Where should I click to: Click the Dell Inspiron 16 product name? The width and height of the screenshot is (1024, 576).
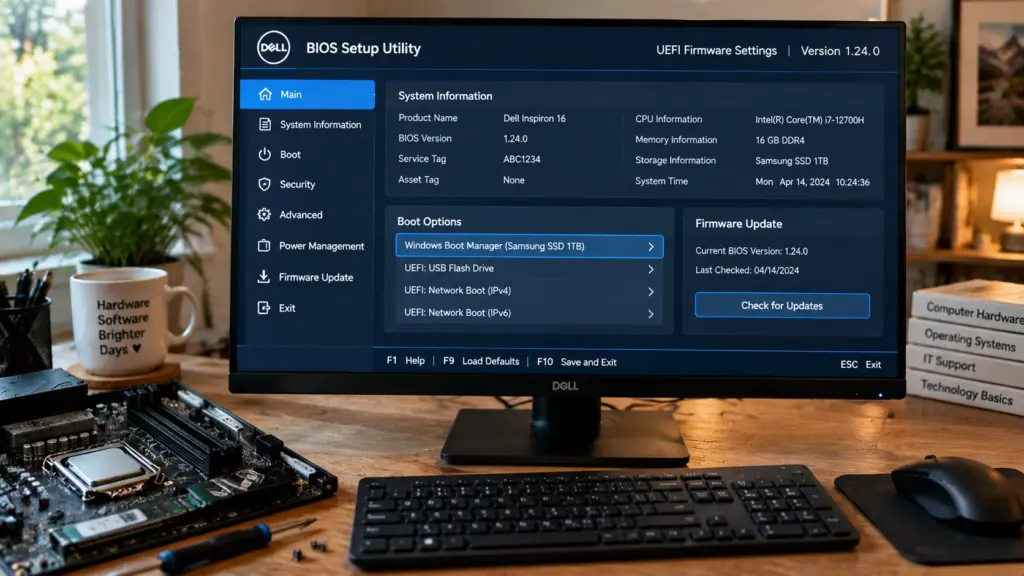534,118
